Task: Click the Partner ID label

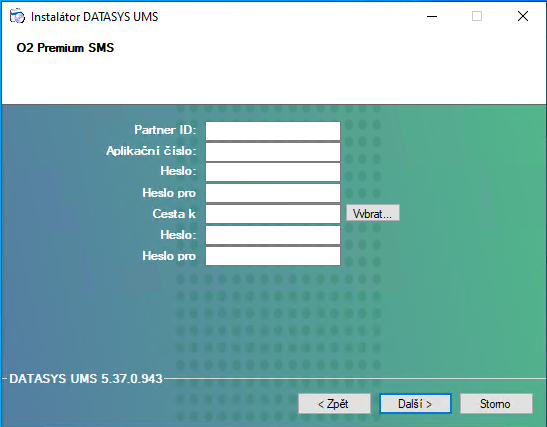Action: (165, 130)
